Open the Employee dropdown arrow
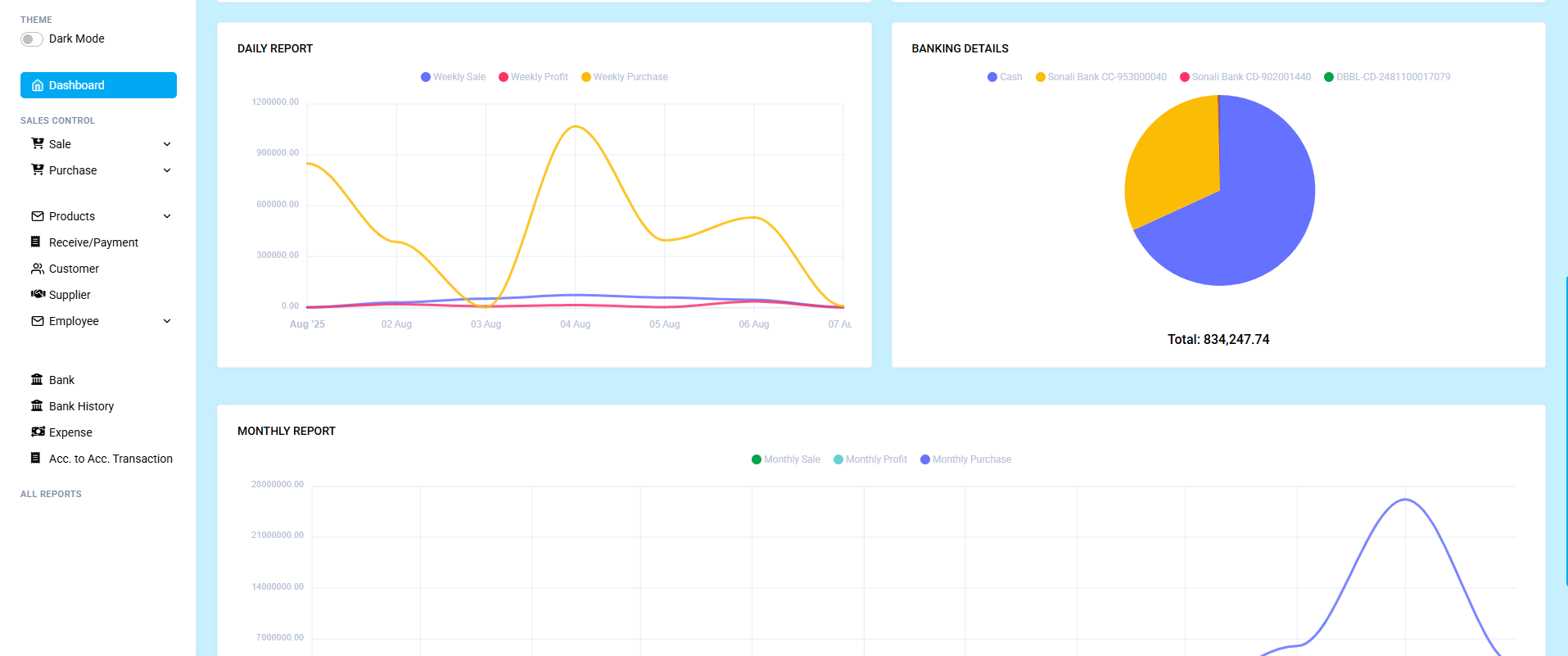This screenshot has height=656, width=1568. tap(167, 321)
